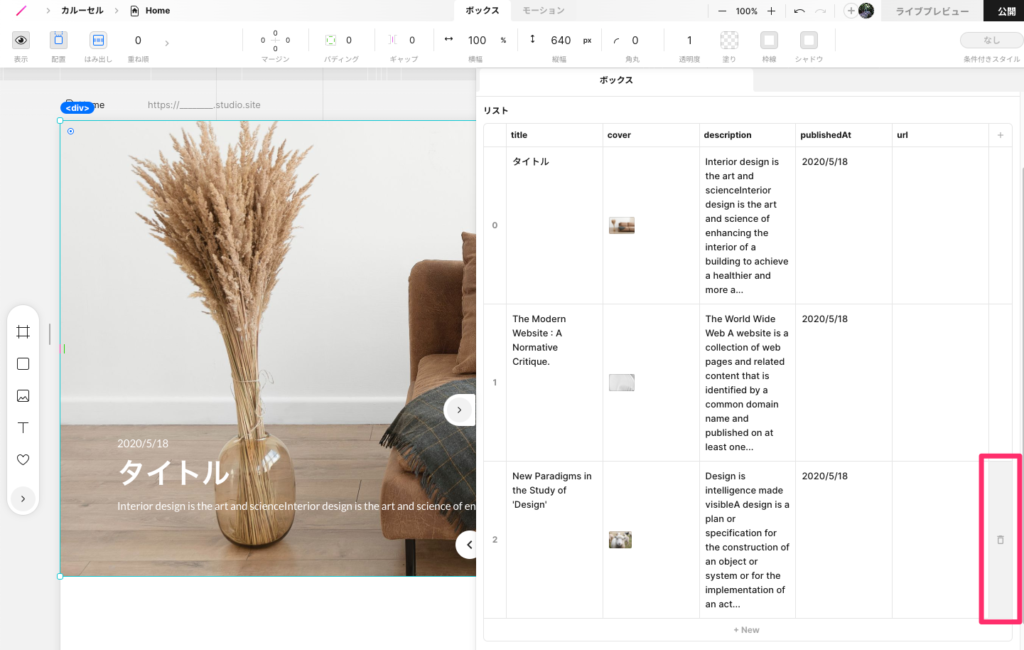Open the row 1 cover thumbnail
This screenshot has height=650, width=1024.
[622, 383]
